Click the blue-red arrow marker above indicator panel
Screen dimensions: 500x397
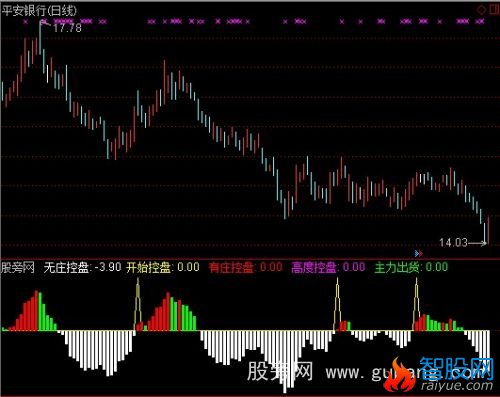point(419,254)
